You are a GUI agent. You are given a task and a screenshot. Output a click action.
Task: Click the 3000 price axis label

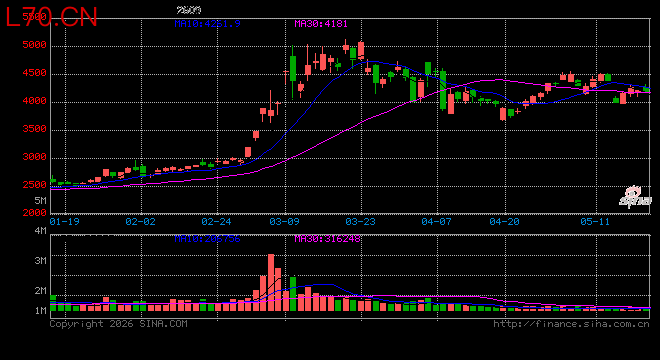coord(35,157)
